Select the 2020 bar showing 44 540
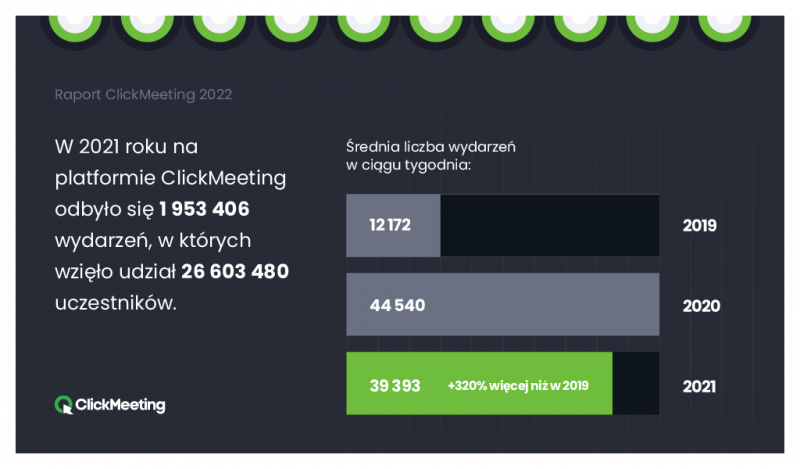Screen dimensions: 800x469 (x=503, y=305)
